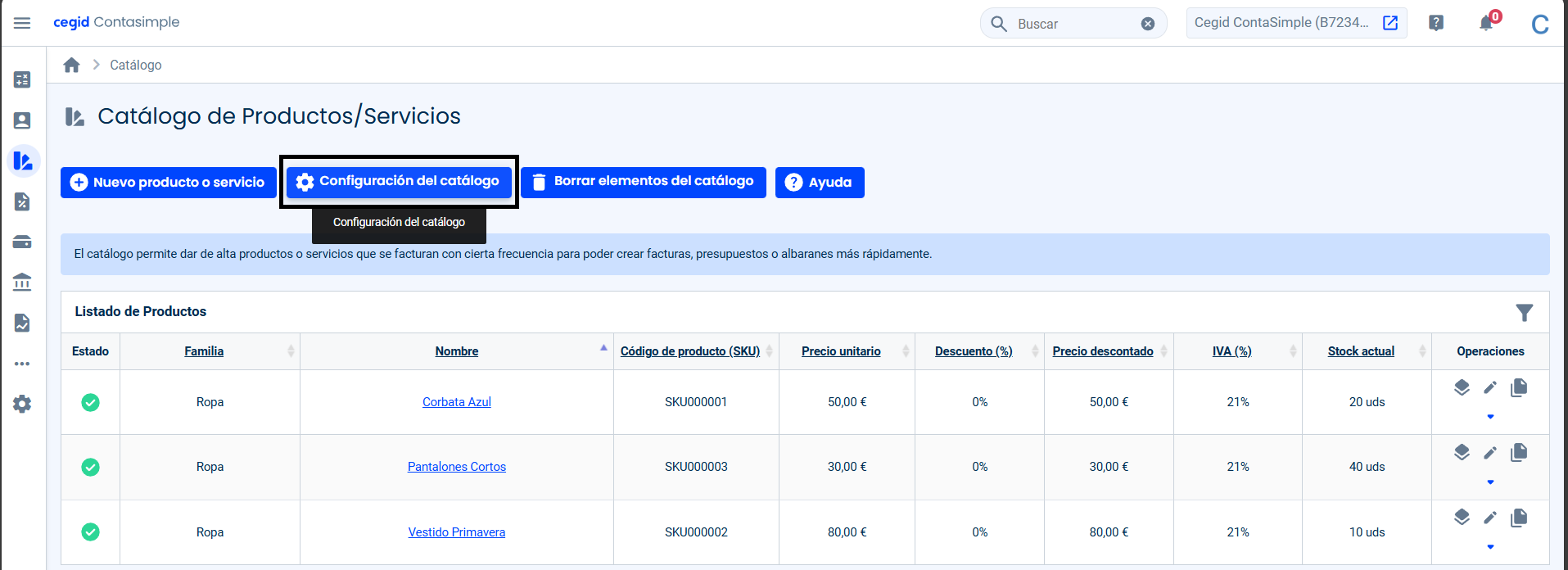
Task: Sort by IVA (%) column
Action: [x=1231, y=351]
